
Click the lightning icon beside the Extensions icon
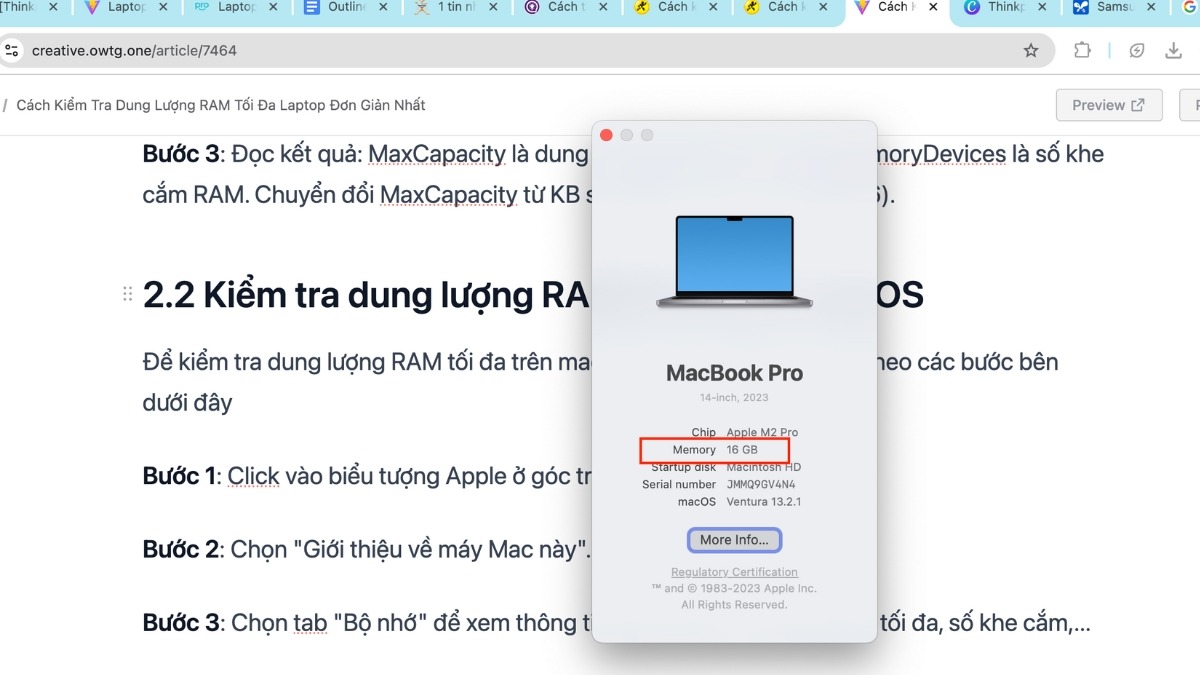point(1137,50)
